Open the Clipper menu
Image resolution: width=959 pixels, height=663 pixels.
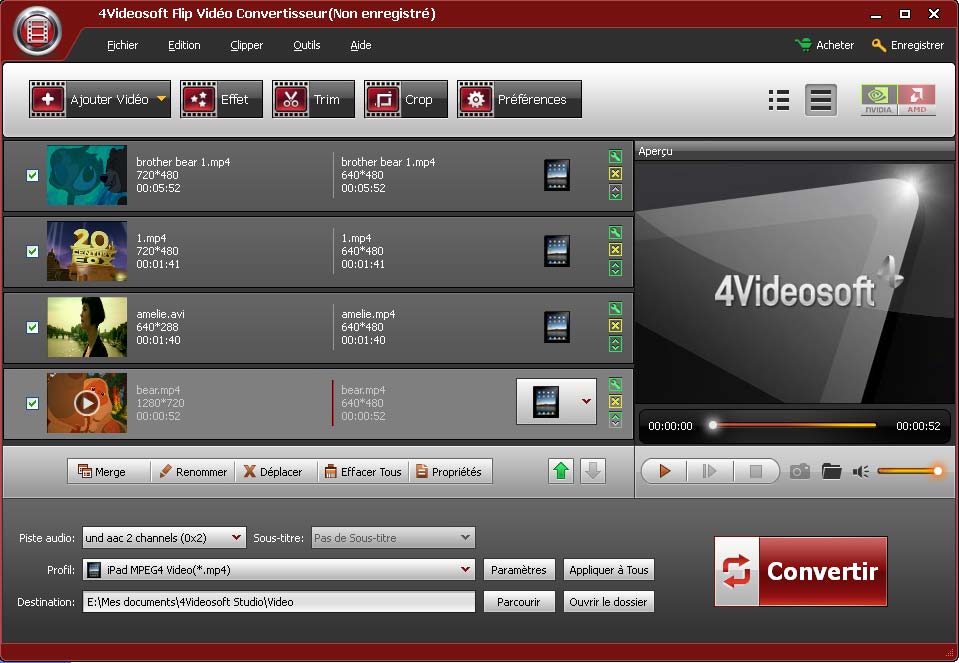tap(246, 45)
